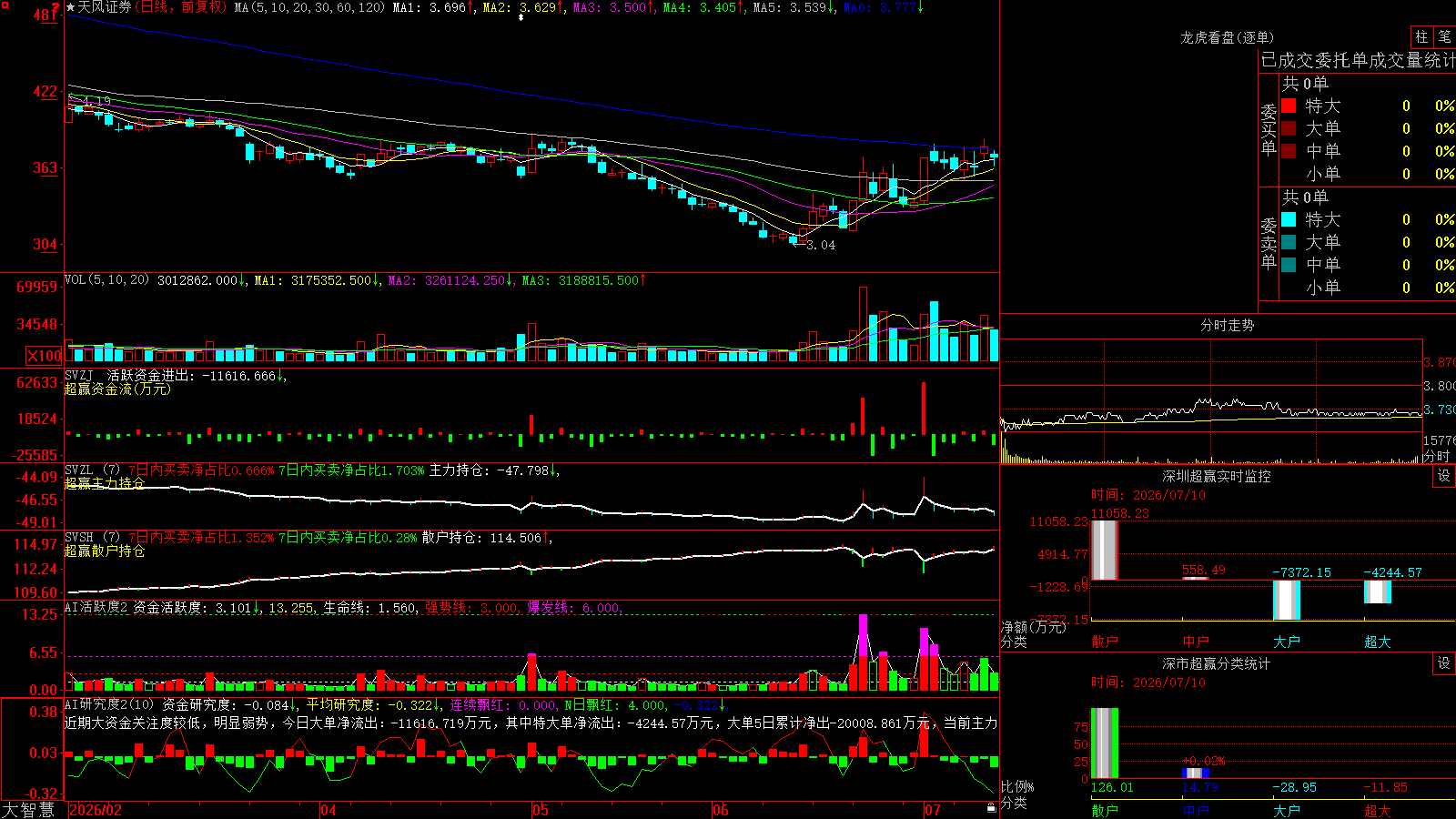The image size is (1456, 819).
Task: Click the padlock icon at the chart's bottom edge
Action: [991, 808]
